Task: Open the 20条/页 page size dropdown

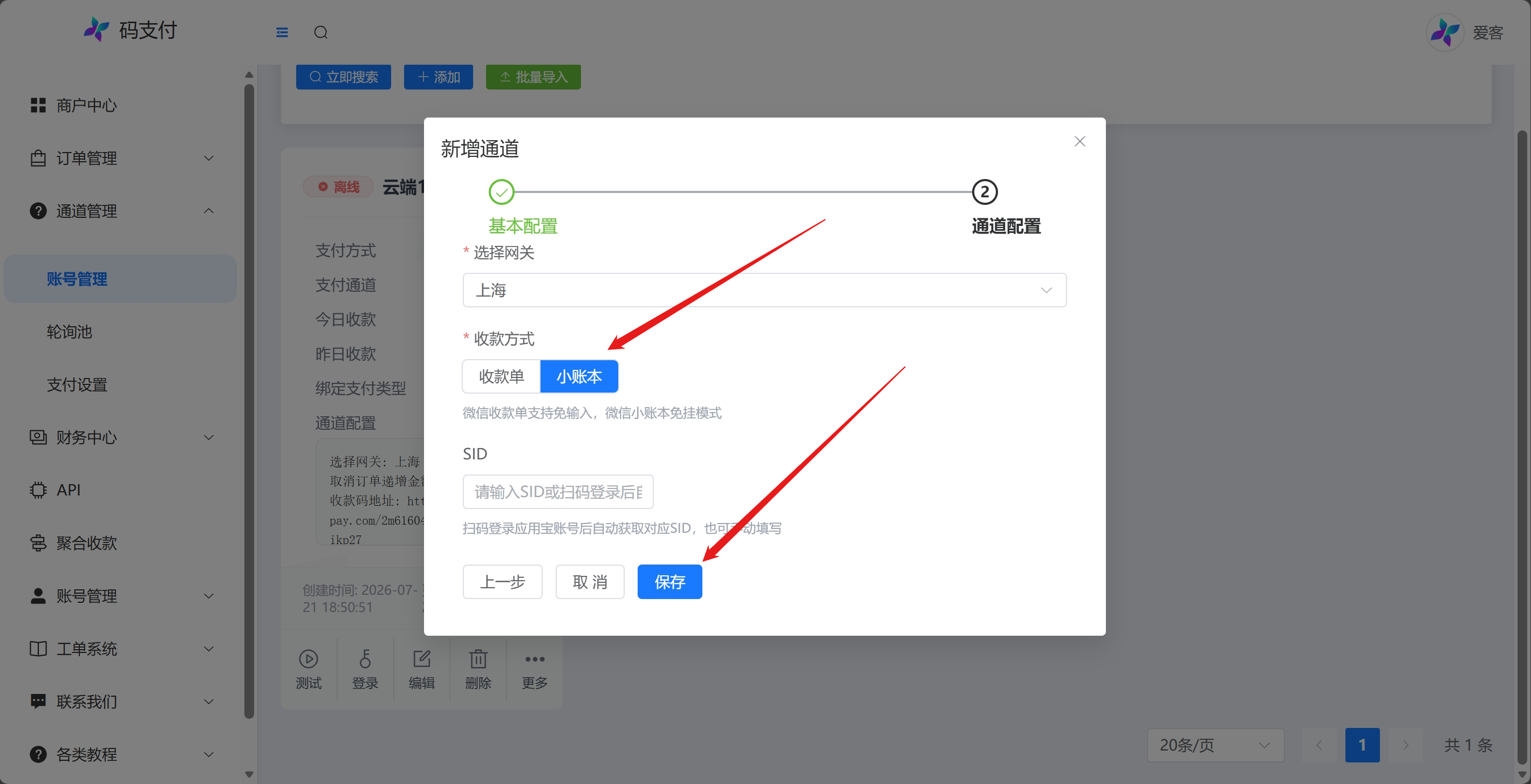Action: click(1215, 745)
